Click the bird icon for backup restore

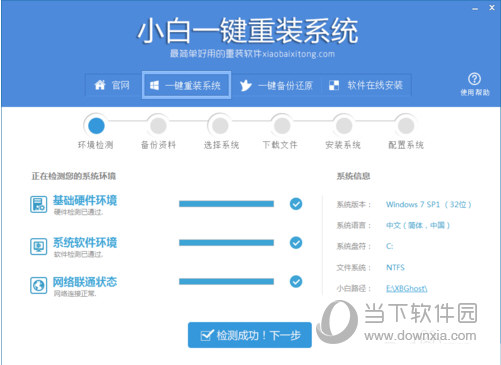[x=246, y=86]
